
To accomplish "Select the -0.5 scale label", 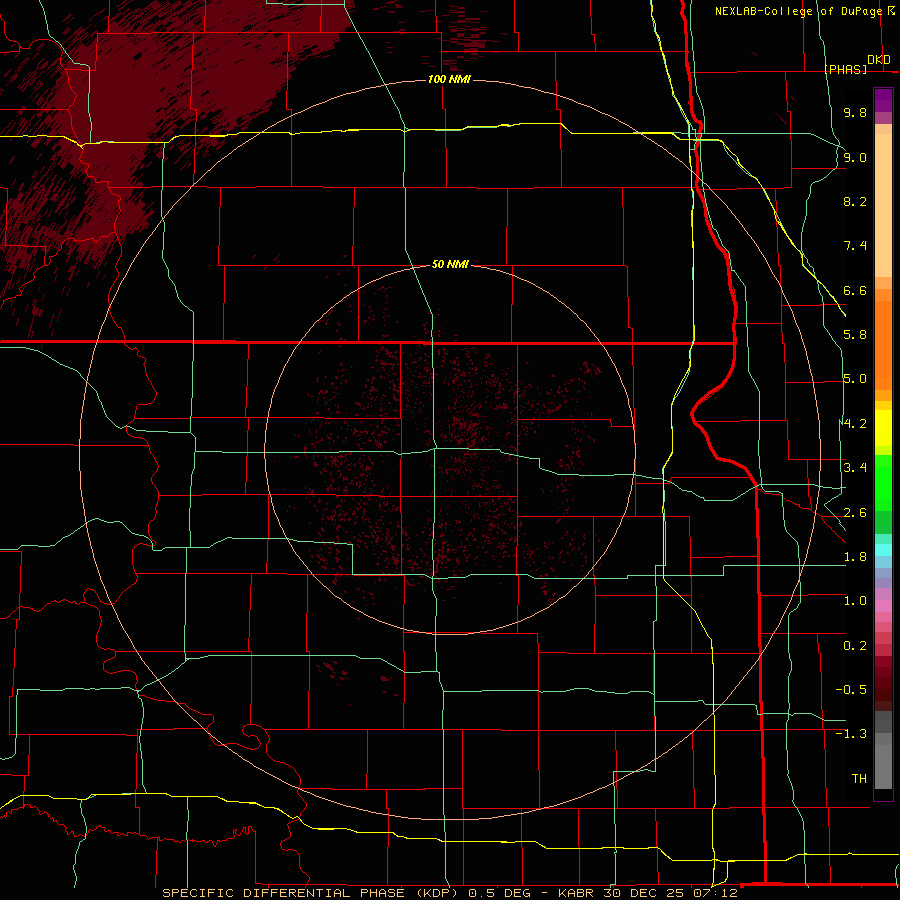I will coord(851,690).
